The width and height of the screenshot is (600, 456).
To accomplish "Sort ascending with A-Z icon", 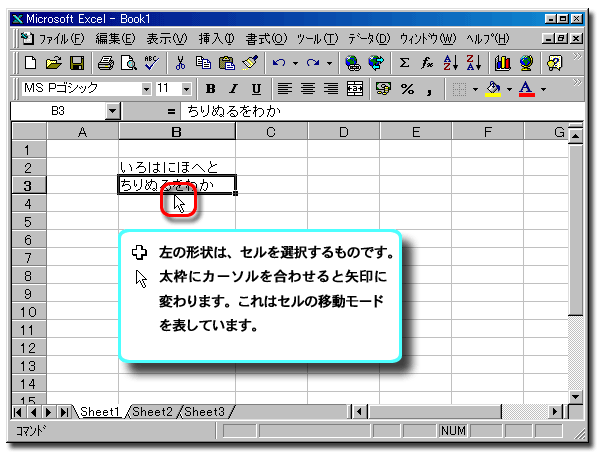I will 450,63.
